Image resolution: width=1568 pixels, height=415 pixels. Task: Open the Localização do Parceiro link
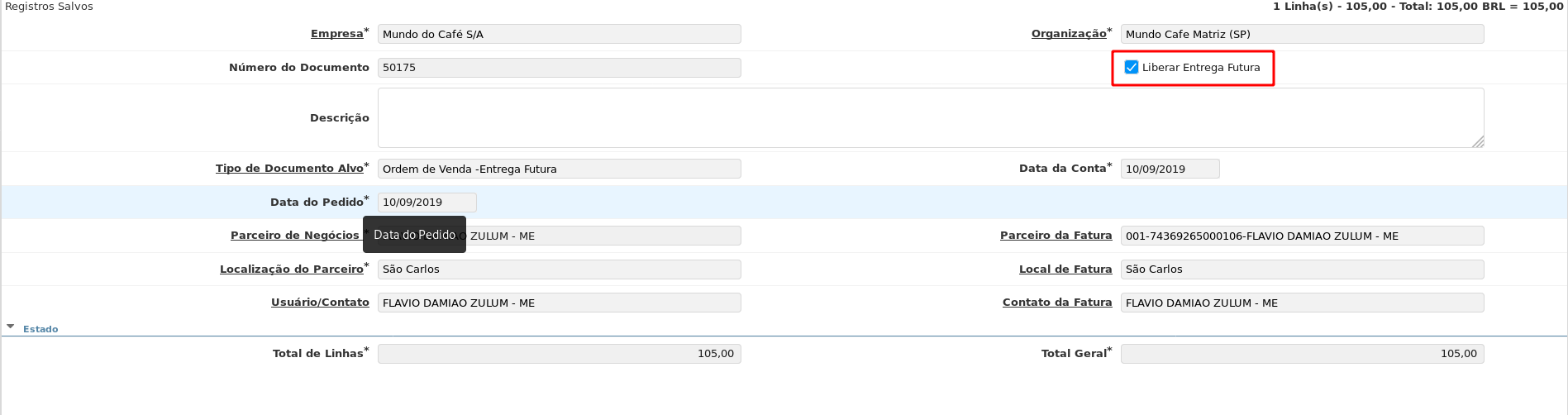pos(291,270)
